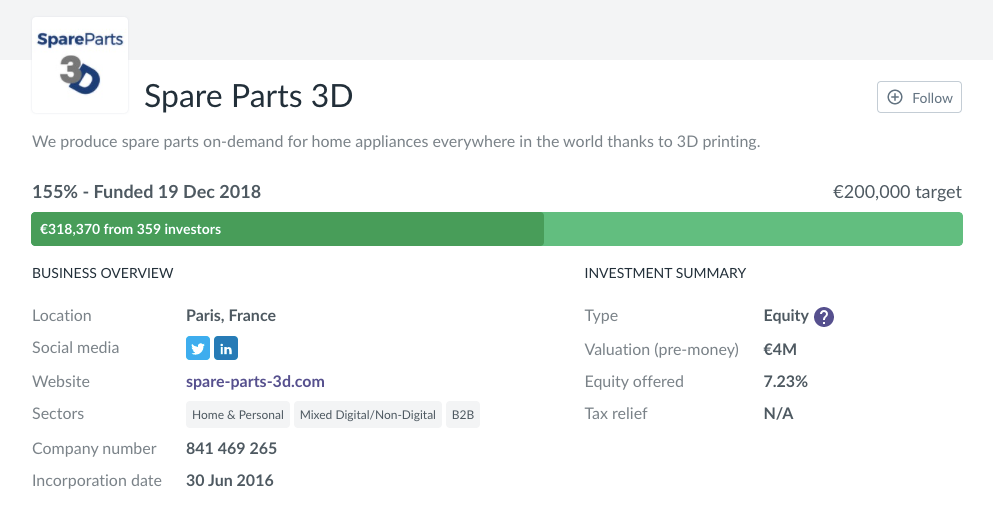Select the Mixed Digital/Non-Digital sector tag
Screen dimensions: 993x509
click(x=368, y=415)
